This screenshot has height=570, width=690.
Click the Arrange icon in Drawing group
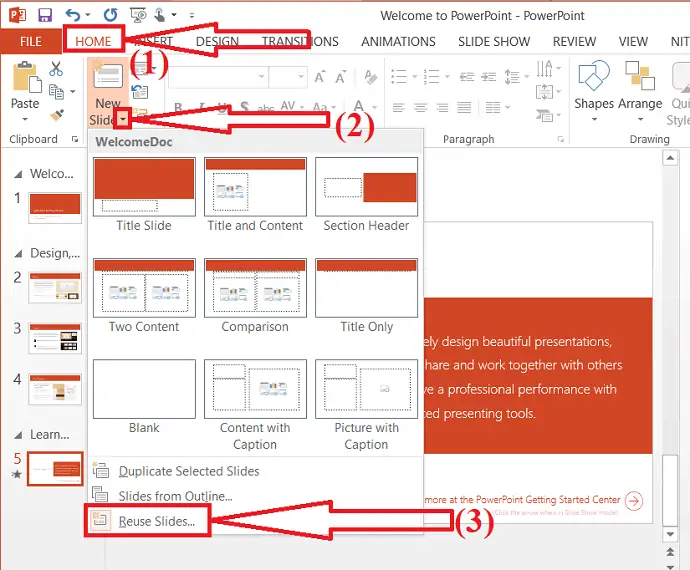pyautogui.click(x=640, y=76)
